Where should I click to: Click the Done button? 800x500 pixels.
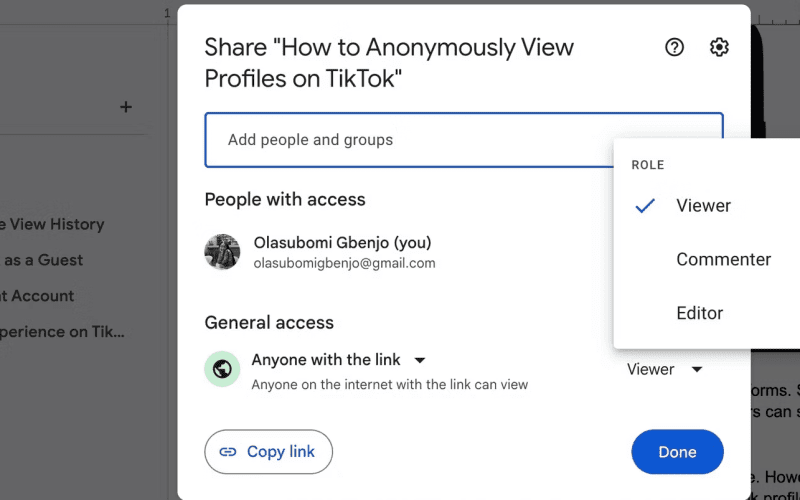[677, 452]
